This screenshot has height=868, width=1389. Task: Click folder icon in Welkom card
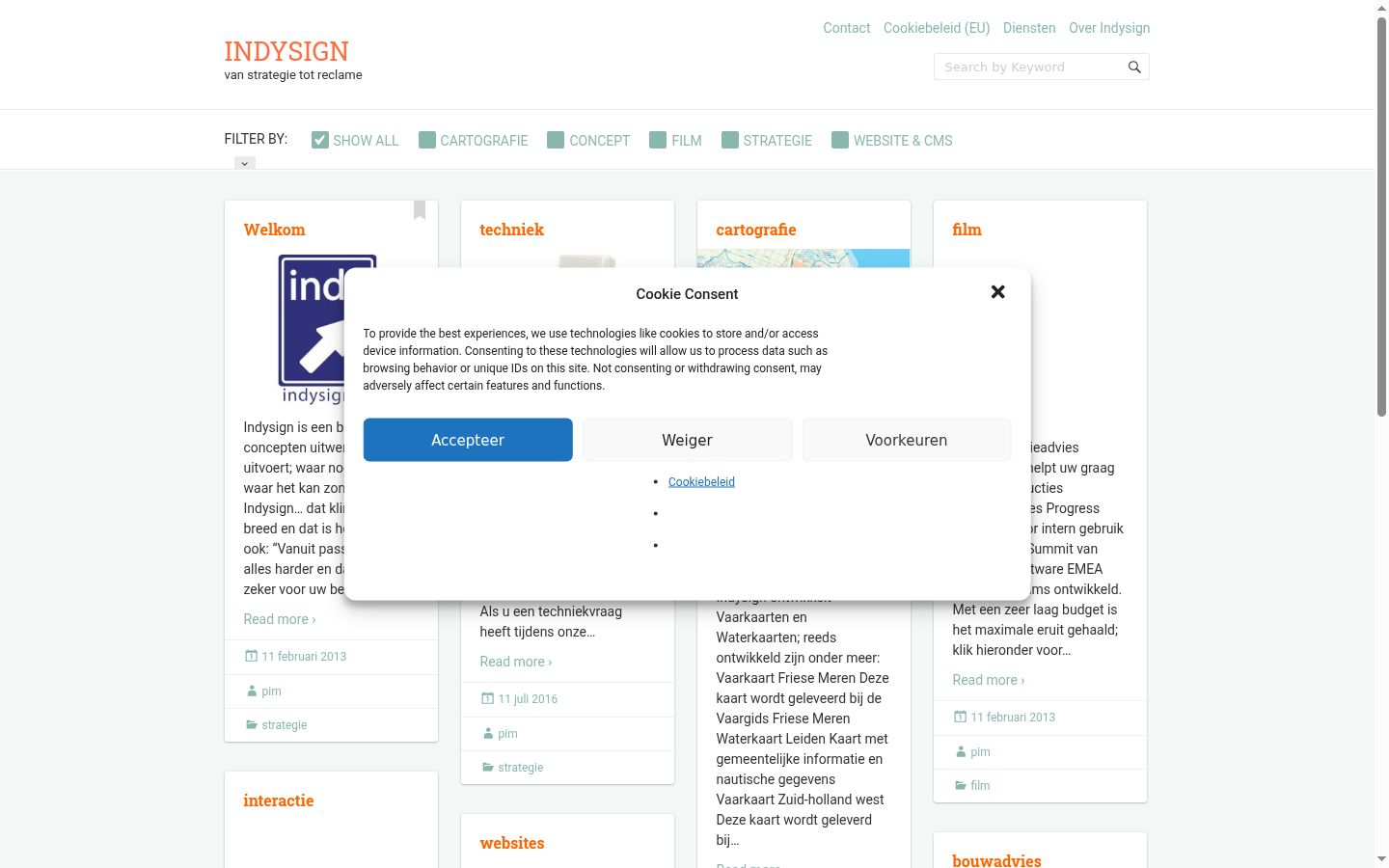tap(252, 725)
